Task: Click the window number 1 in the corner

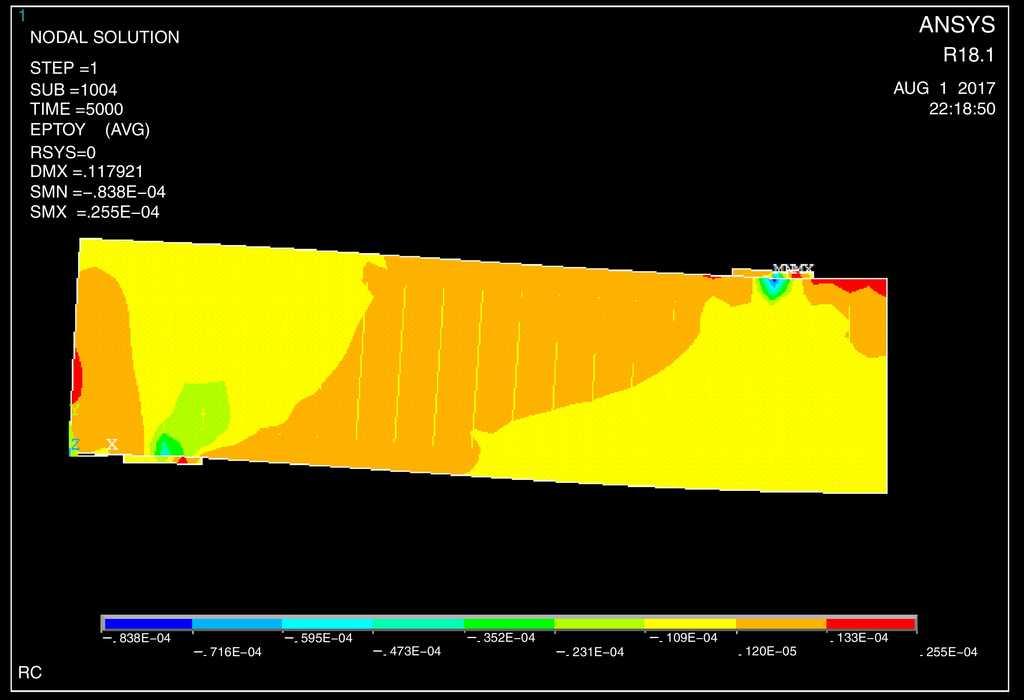Action: click(x=22, y=16)
